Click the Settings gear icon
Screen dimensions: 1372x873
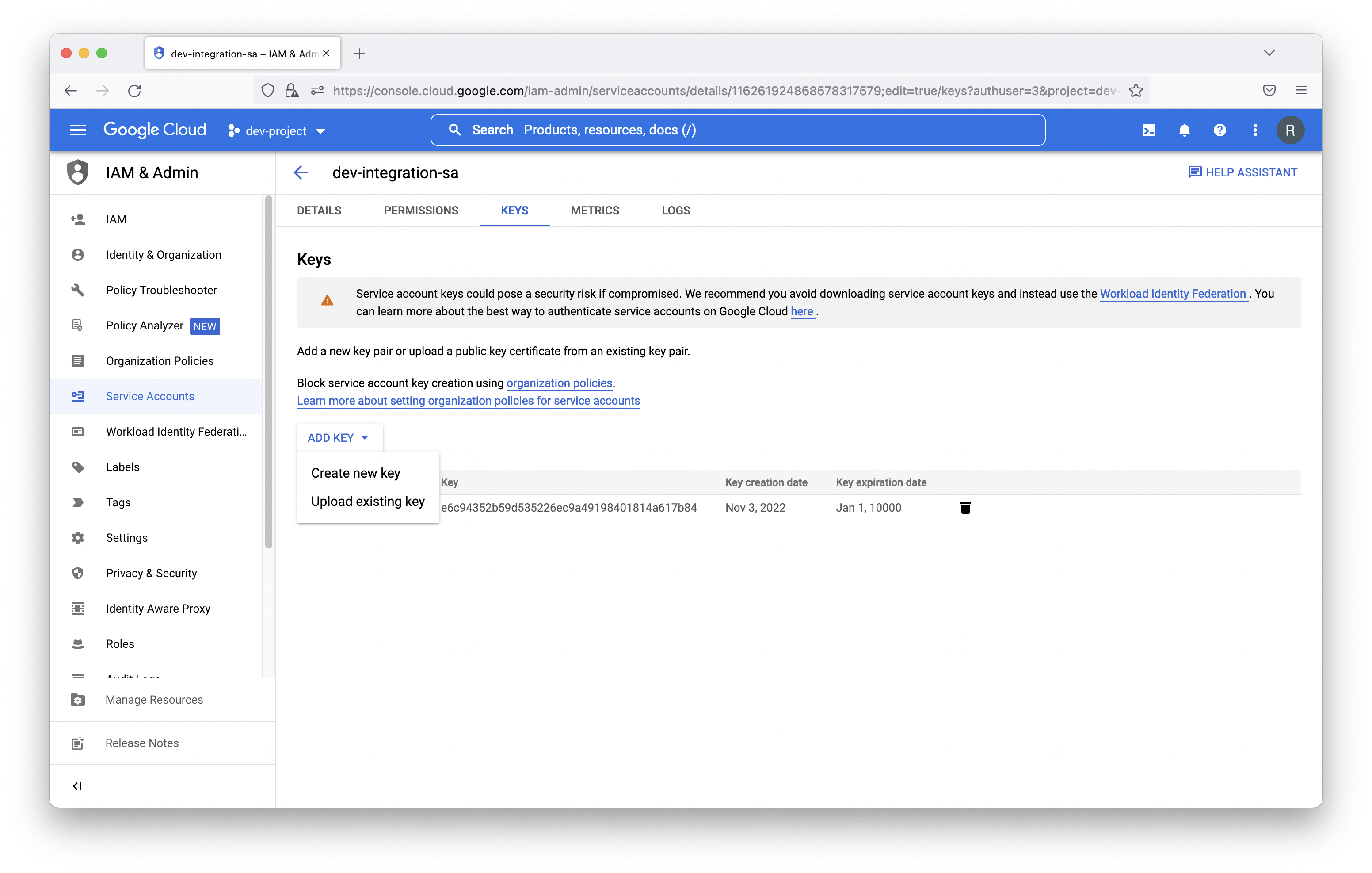tap(77, 538)
